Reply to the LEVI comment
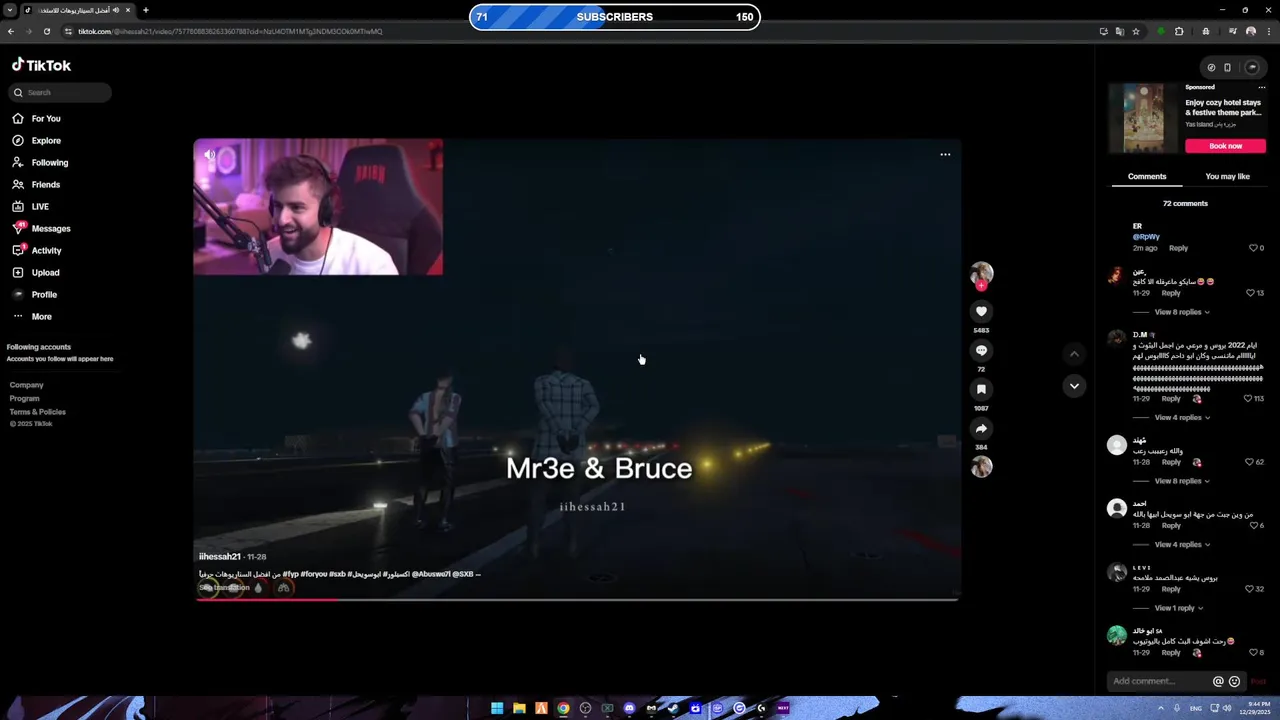The width and height of the screenshot is (1280, 720). pyautogui.click(x=1171, y=589)
